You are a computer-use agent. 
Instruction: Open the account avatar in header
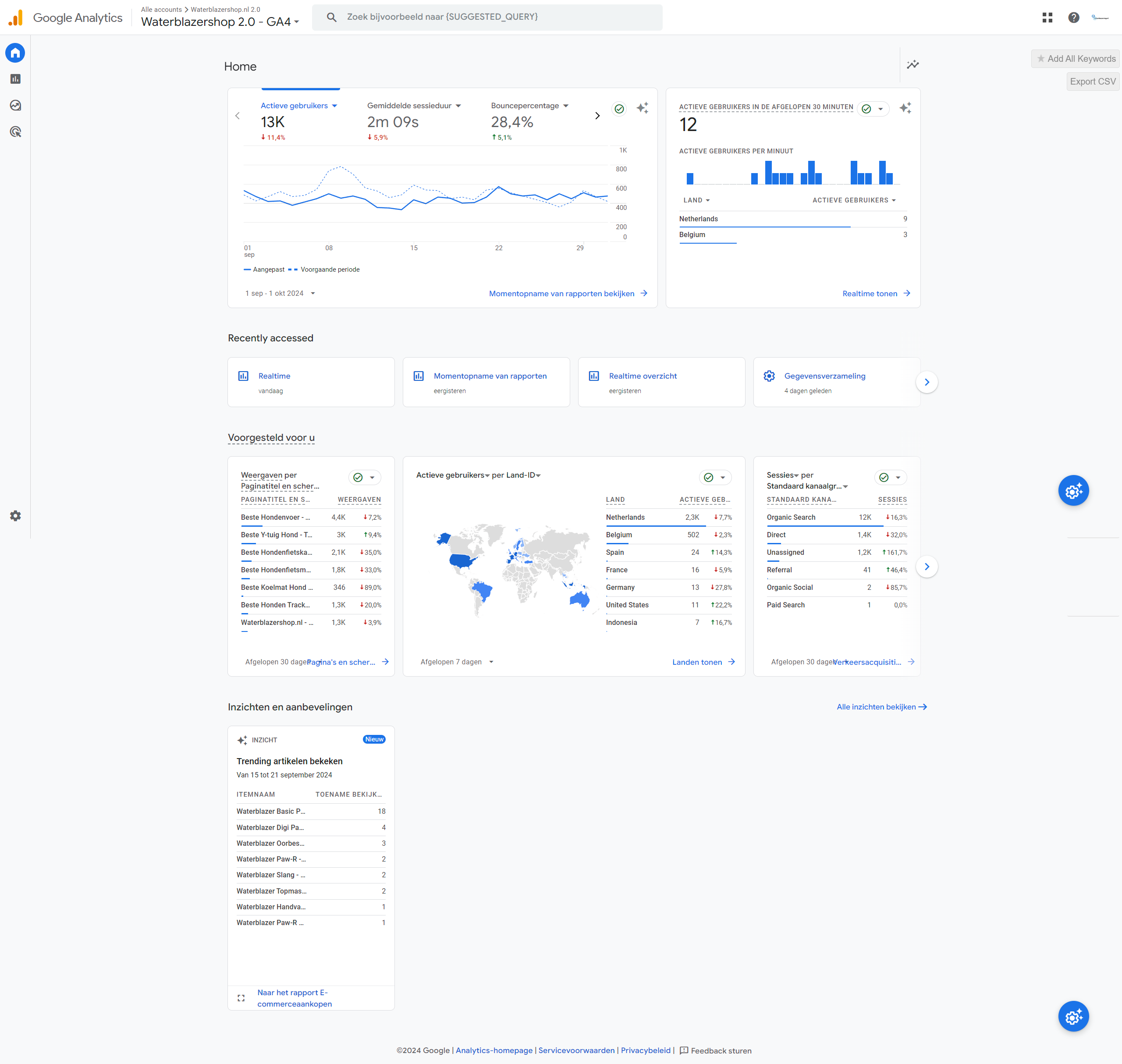(x=1100, y=18)
